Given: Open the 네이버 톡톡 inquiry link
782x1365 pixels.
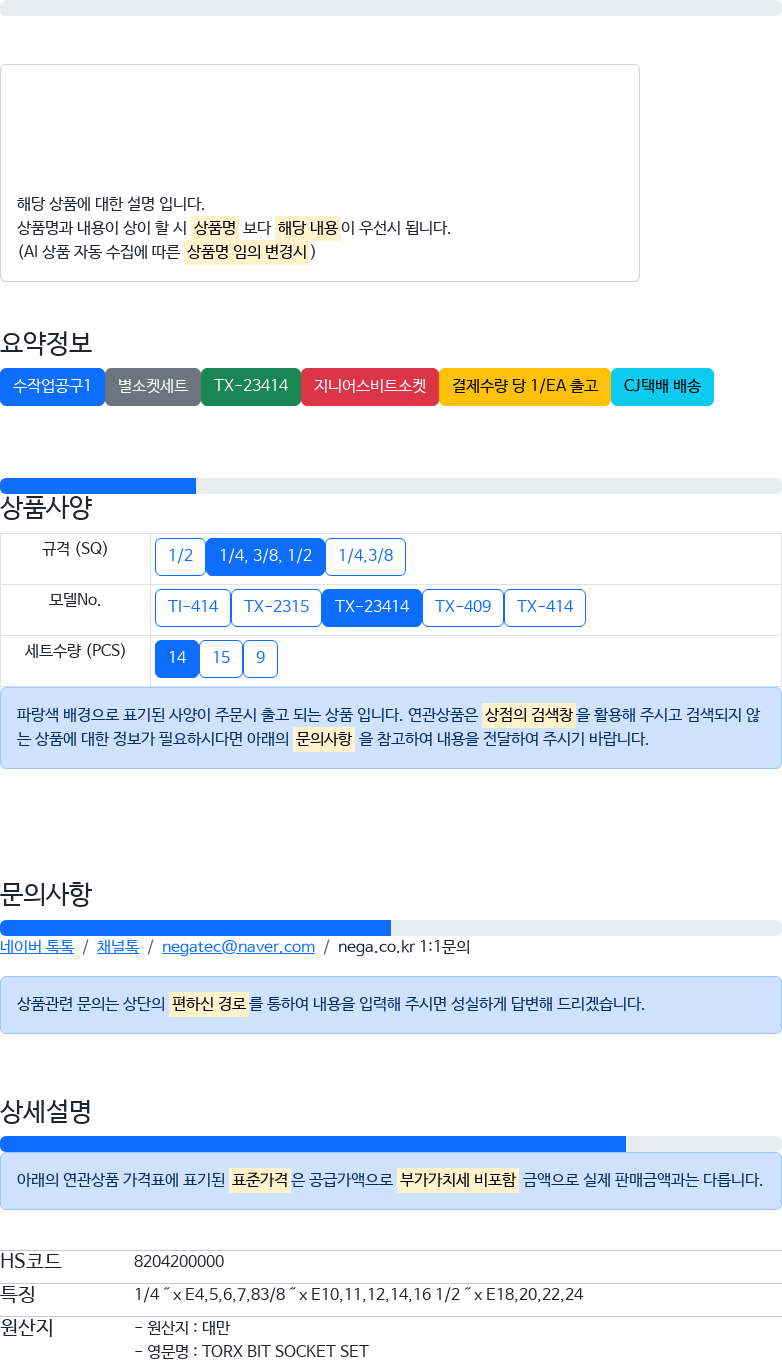Looking at the screenshot, I should click(x=37, y=947).
